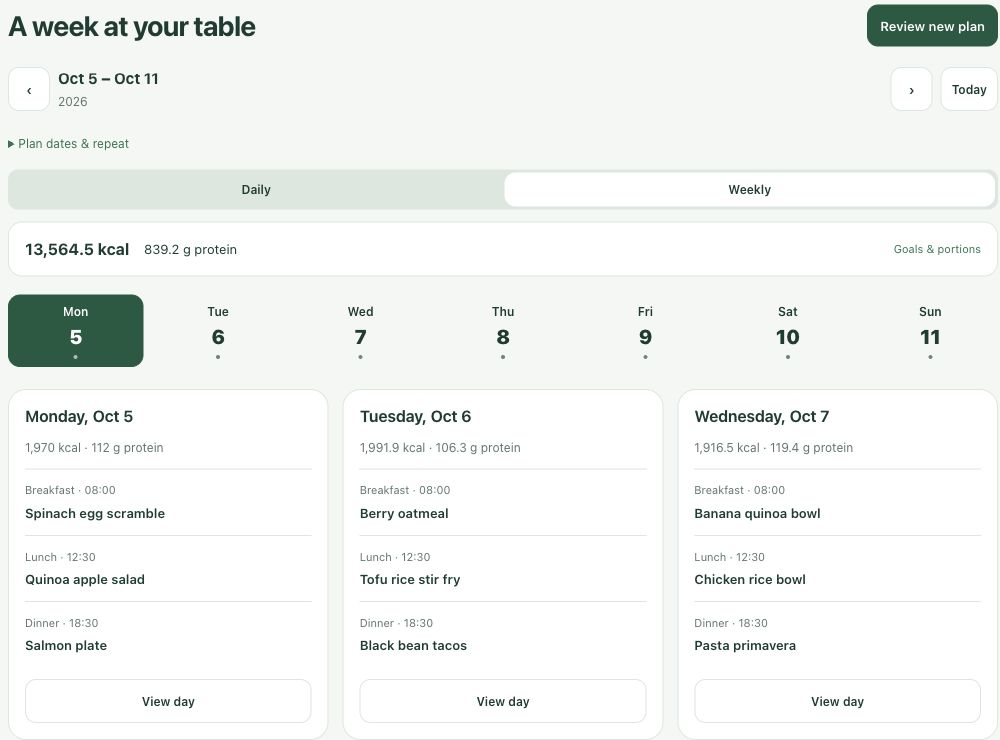Open the Tofu rice stir fry lunch
This screenshot has height=740, width=1000.
(409, 579)
